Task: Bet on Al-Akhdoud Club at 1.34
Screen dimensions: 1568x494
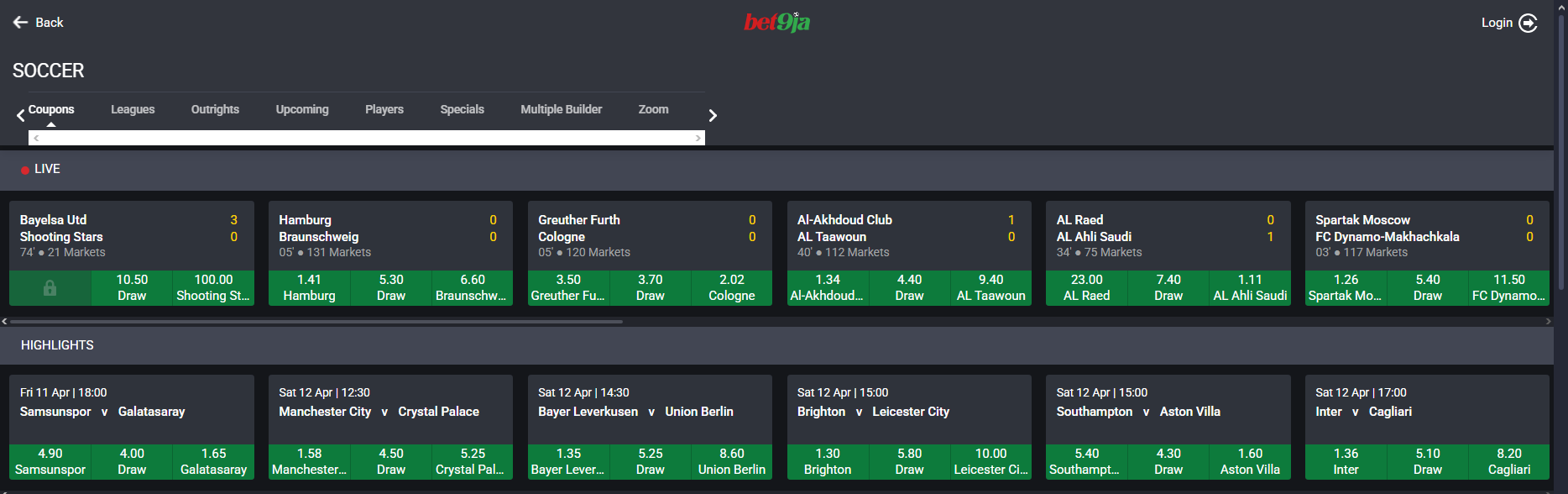Action: [x=828, y=288]
